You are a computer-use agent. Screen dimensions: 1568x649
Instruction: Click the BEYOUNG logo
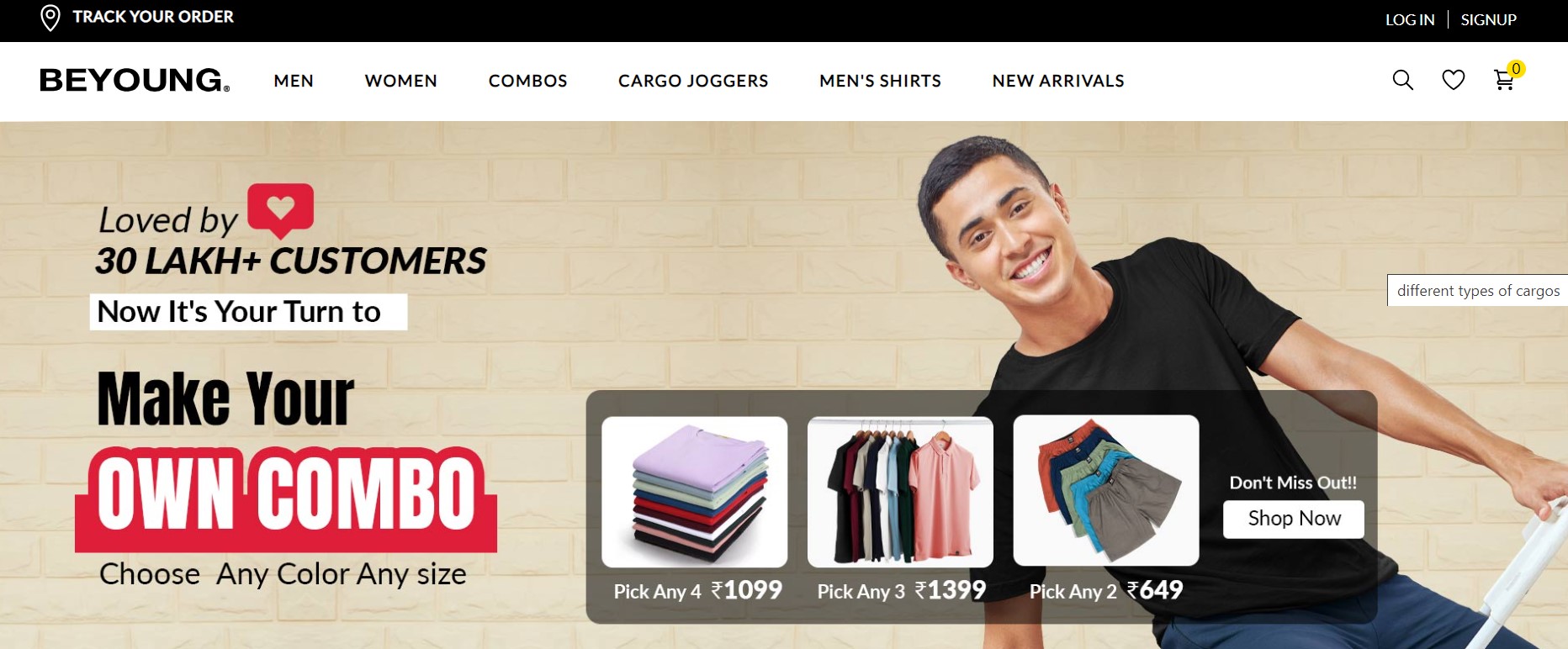(x=135, y=80)
